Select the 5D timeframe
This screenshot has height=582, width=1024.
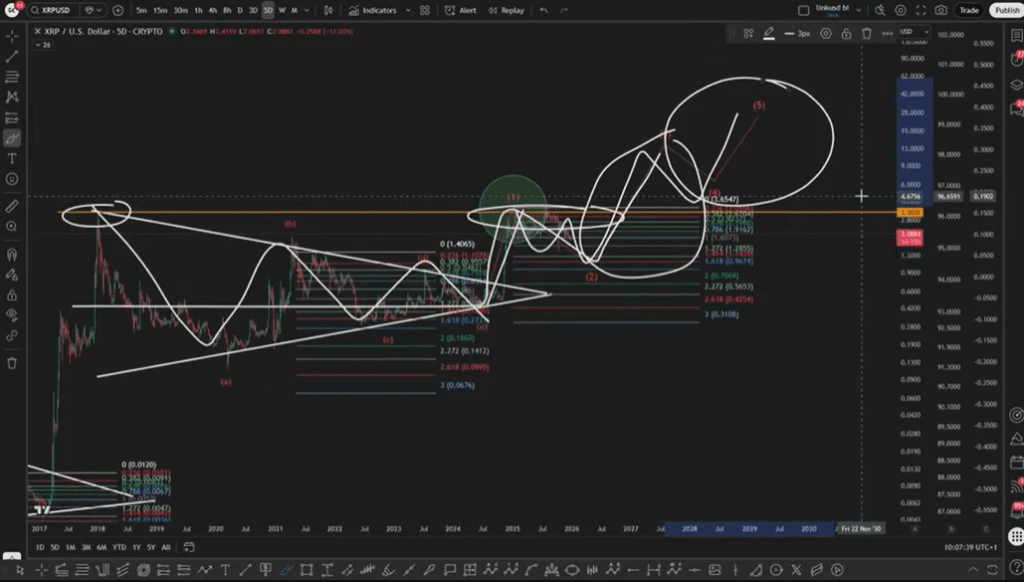[268, 10]
